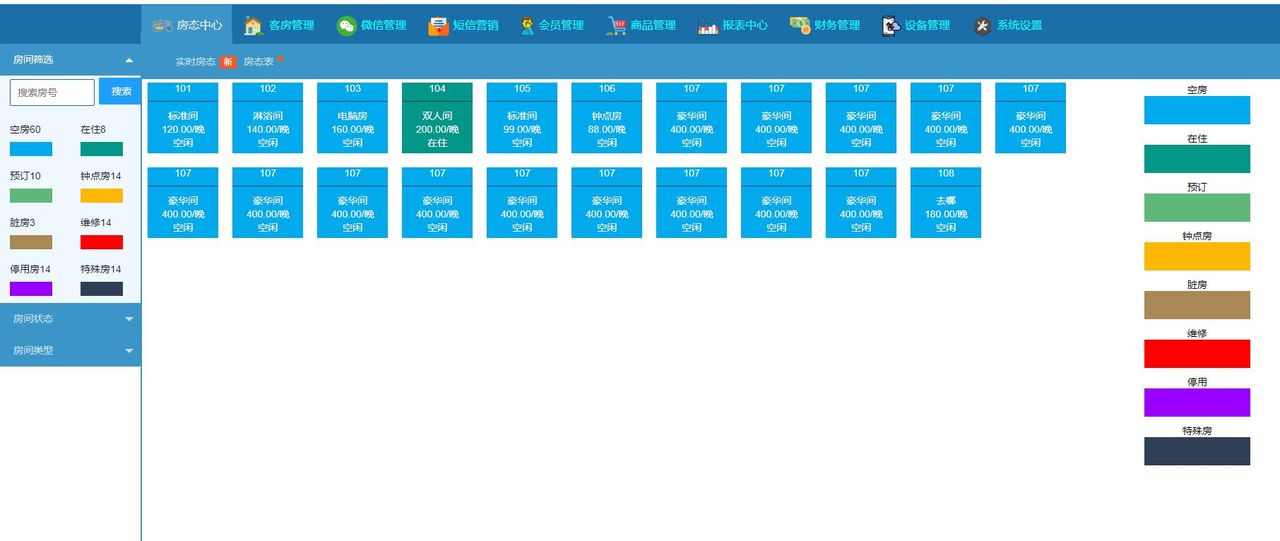Click the 搜索 button
Viewport: 1280px width, 541px height.
120,92
